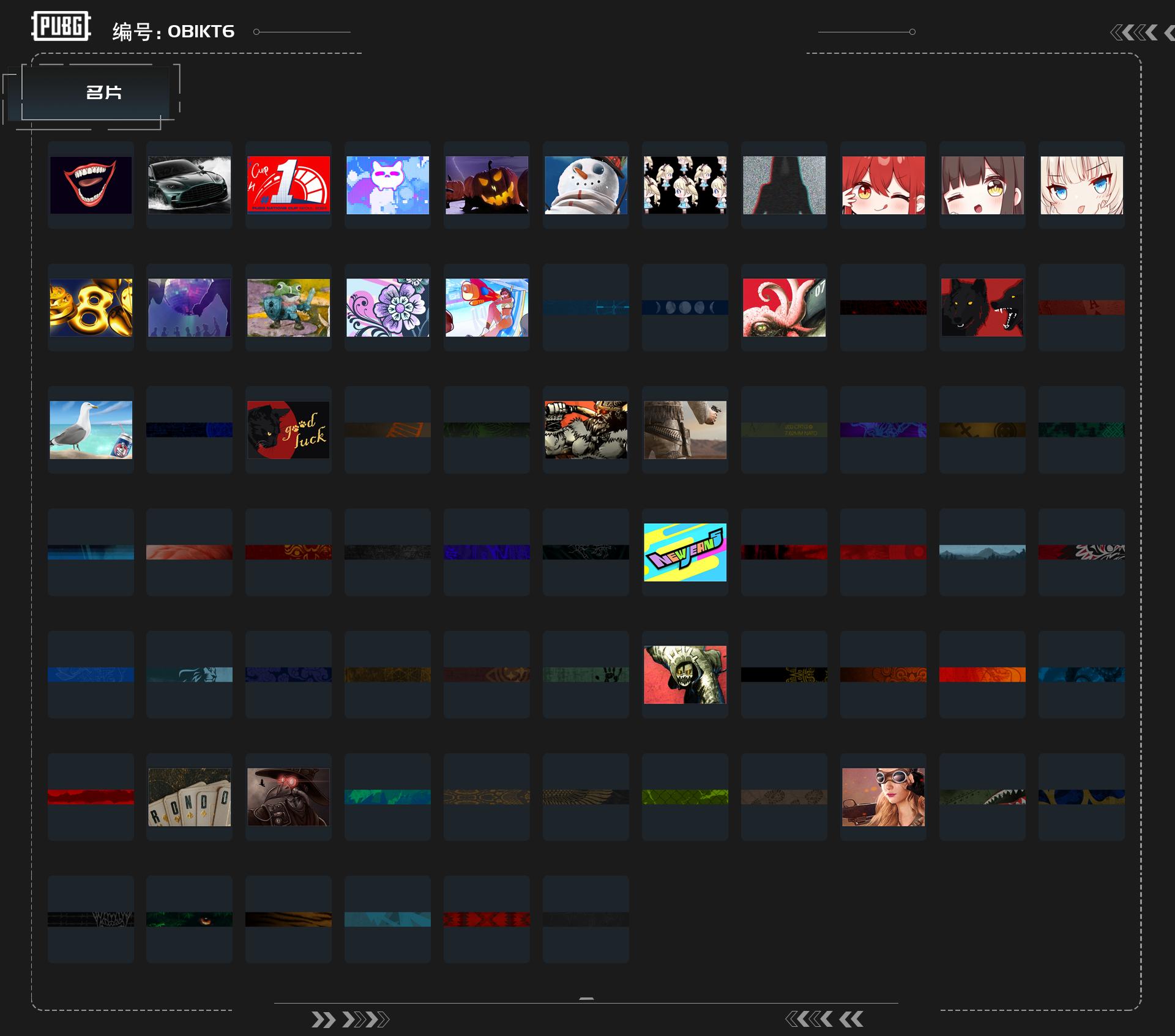Choose the good luck black cat nameplate
Viewport: 1175px width, 1036px height.
289,430
